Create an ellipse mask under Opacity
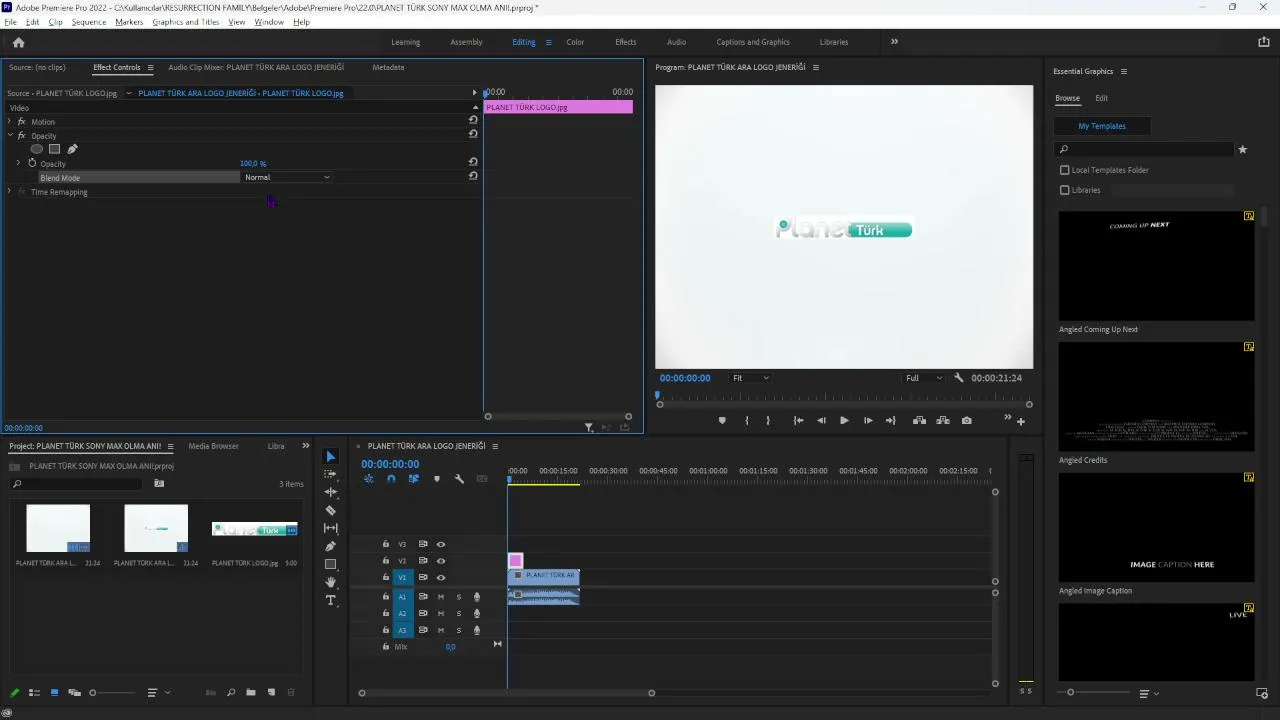This screenshot has width=1280, height=720. (37, 149)
